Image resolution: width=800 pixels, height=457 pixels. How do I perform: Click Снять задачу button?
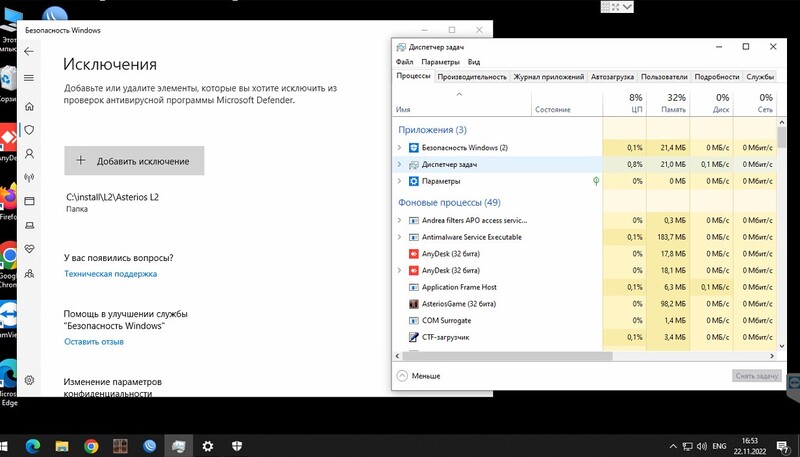point(757,376)
